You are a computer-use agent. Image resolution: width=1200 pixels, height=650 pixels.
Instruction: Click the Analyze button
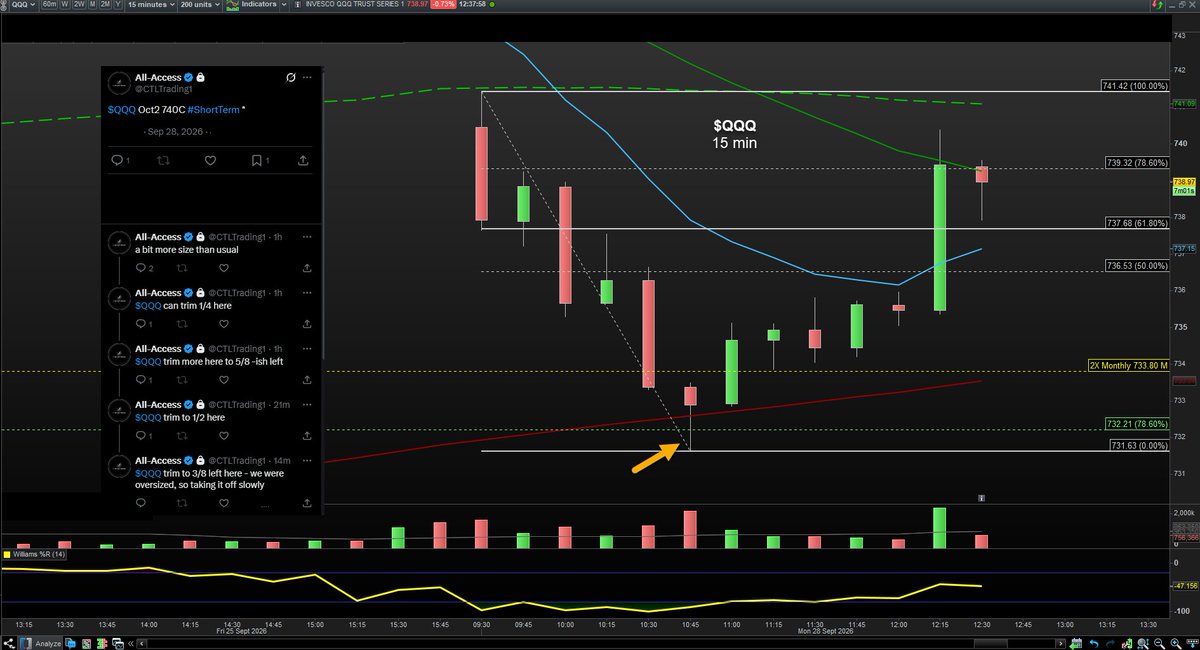(41, 643)
